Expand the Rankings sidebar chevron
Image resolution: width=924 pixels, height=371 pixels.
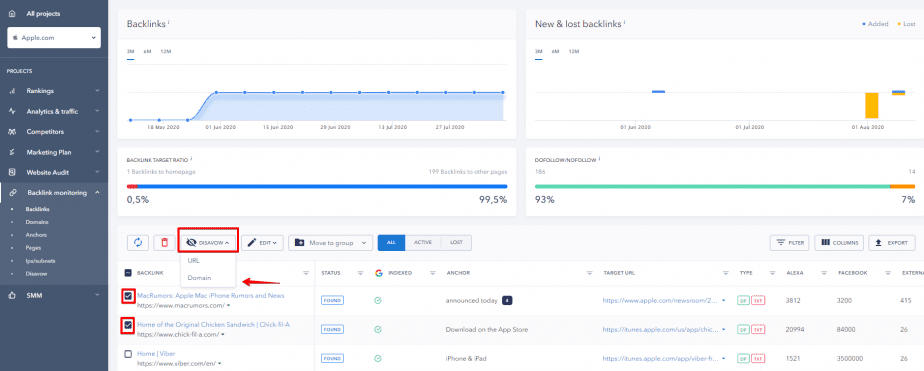tap(97, 91)
